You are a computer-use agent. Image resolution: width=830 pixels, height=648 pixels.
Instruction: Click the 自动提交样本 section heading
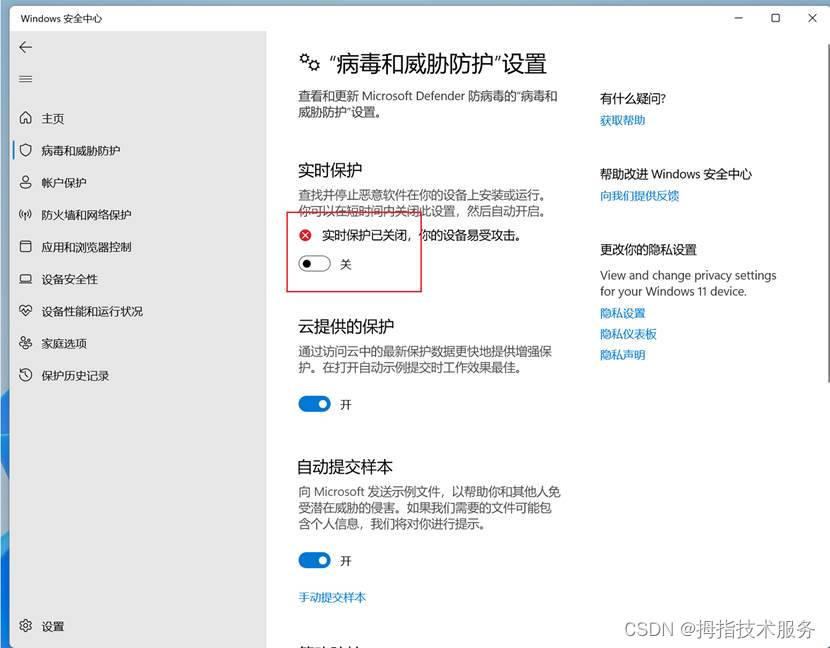pos(345,466)
